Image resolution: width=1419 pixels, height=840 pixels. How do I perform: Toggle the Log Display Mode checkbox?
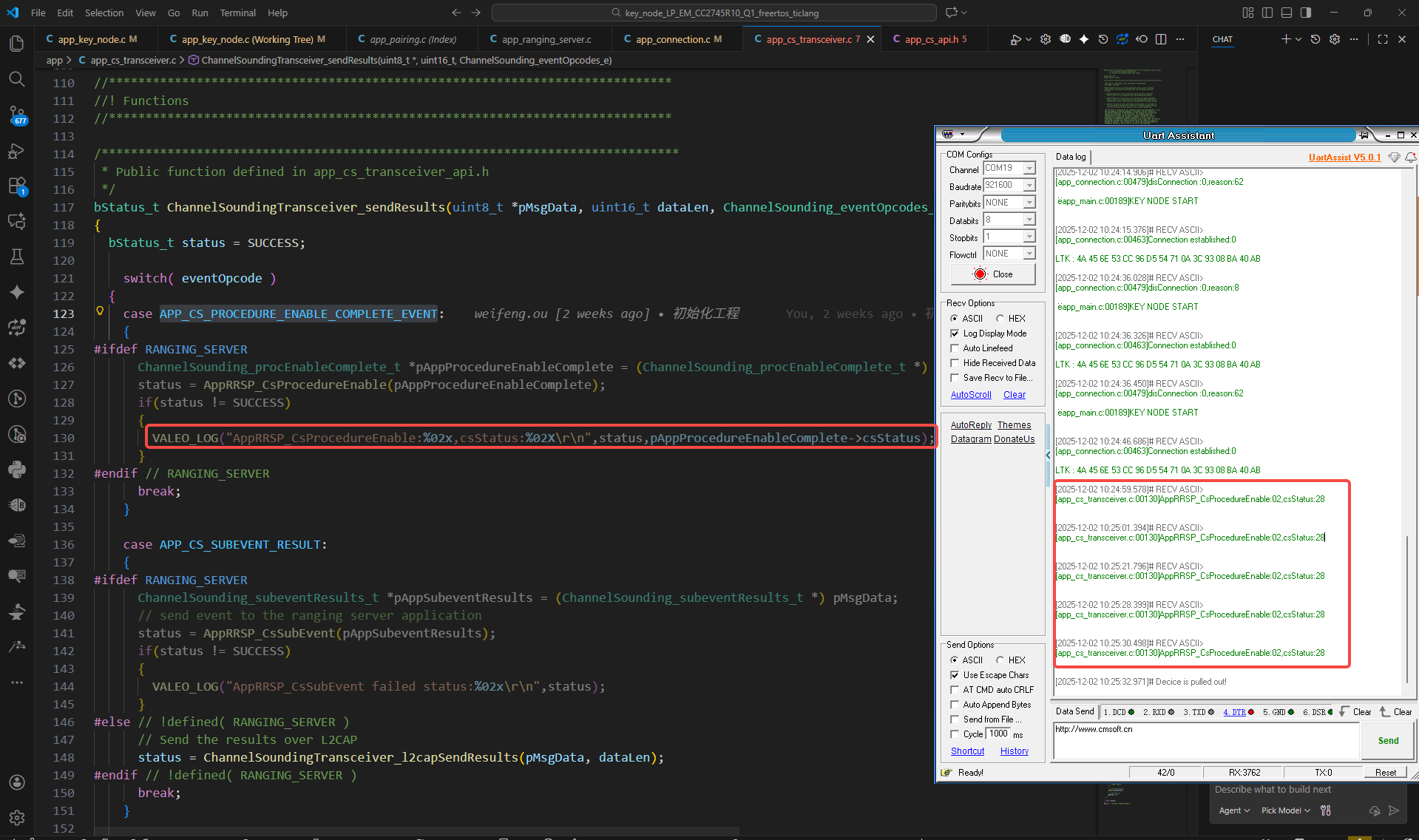coord(955,333)
